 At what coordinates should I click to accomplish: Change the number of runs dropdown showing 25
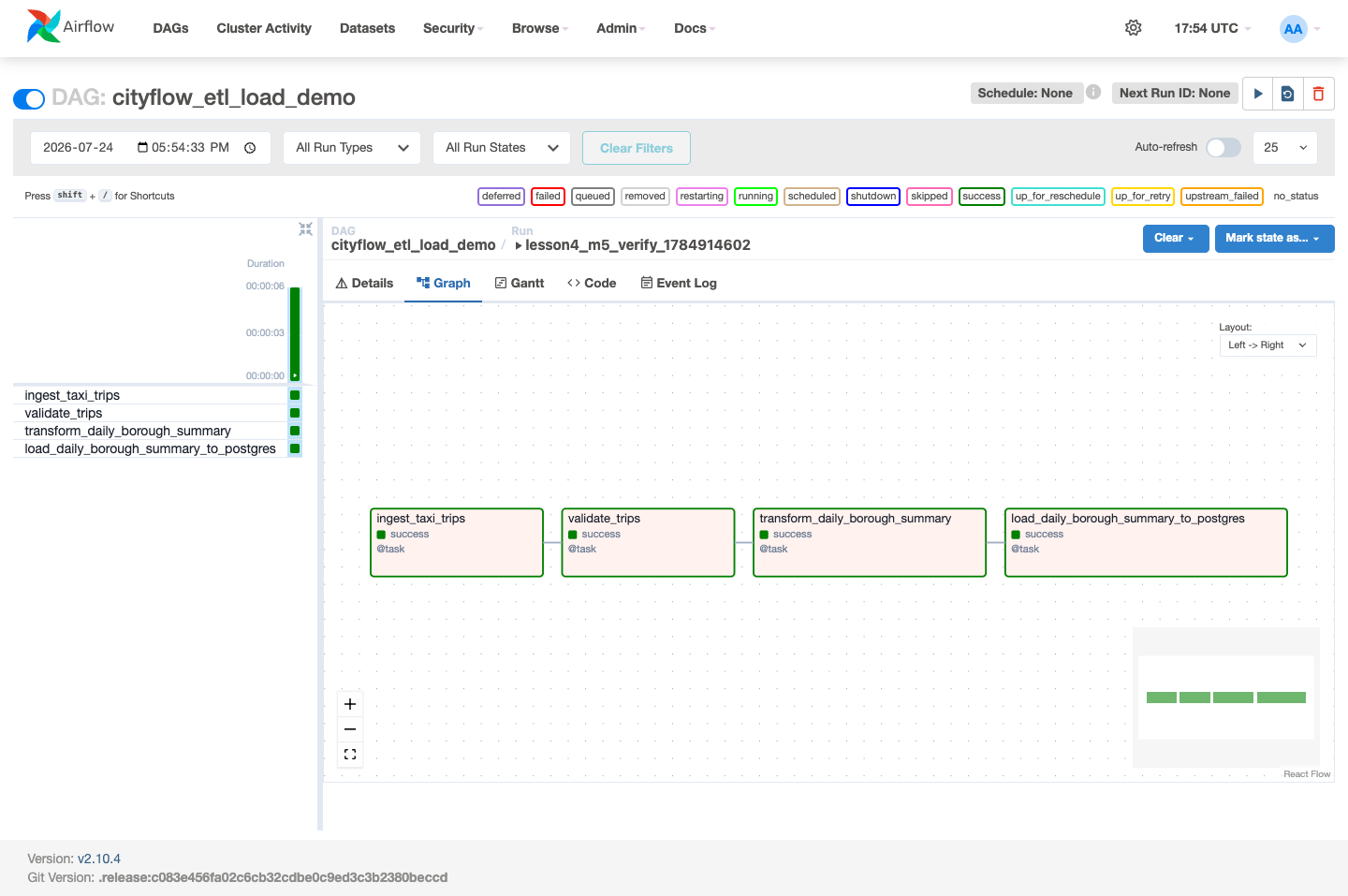[1285, 148]
